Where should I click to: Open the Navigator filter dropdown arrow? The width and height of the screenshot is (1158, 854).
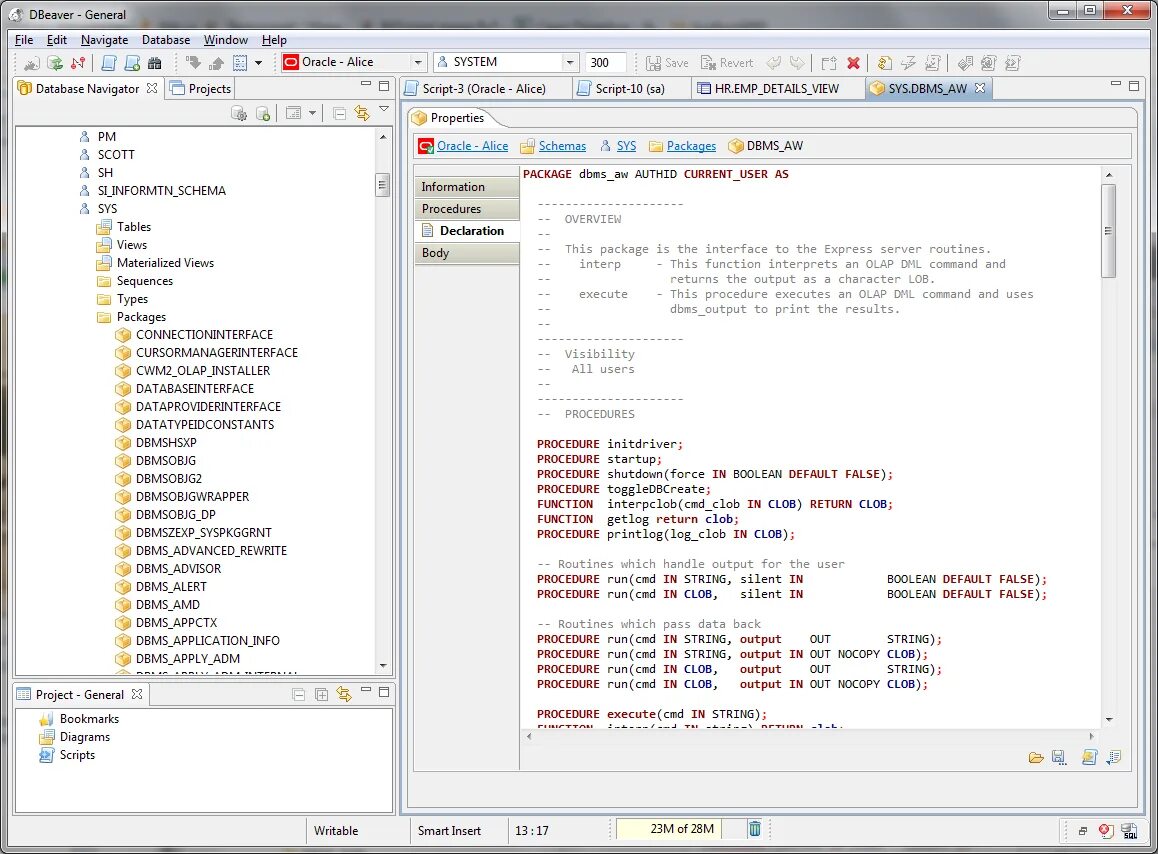[x=312, y=113]
